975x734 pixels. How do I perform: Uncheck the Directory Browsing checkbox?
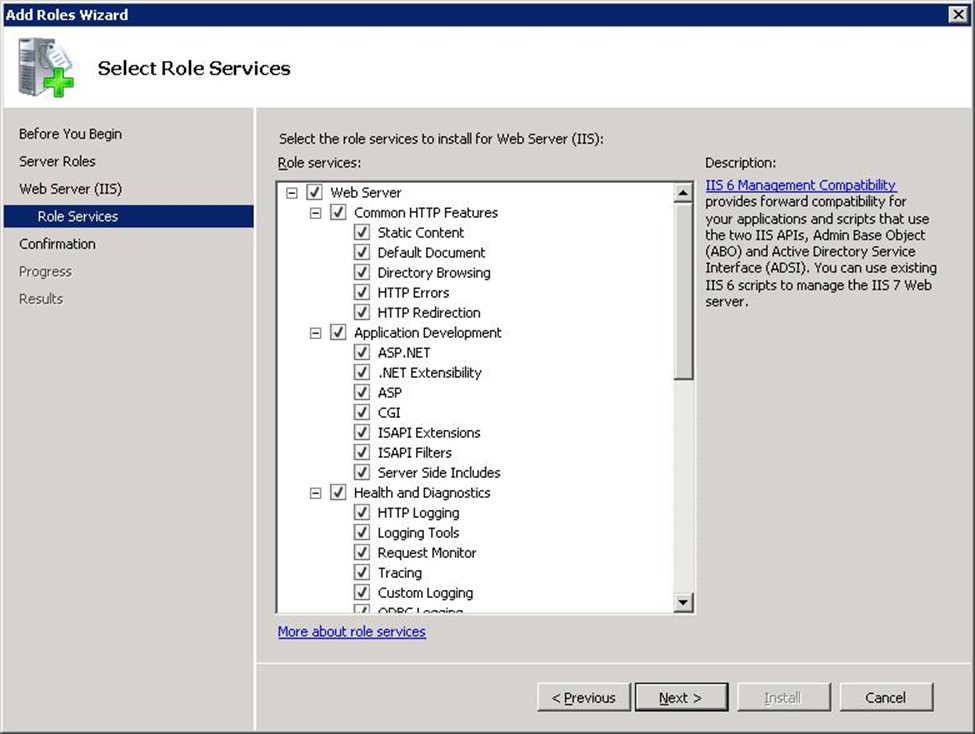[x=362, y=272]
